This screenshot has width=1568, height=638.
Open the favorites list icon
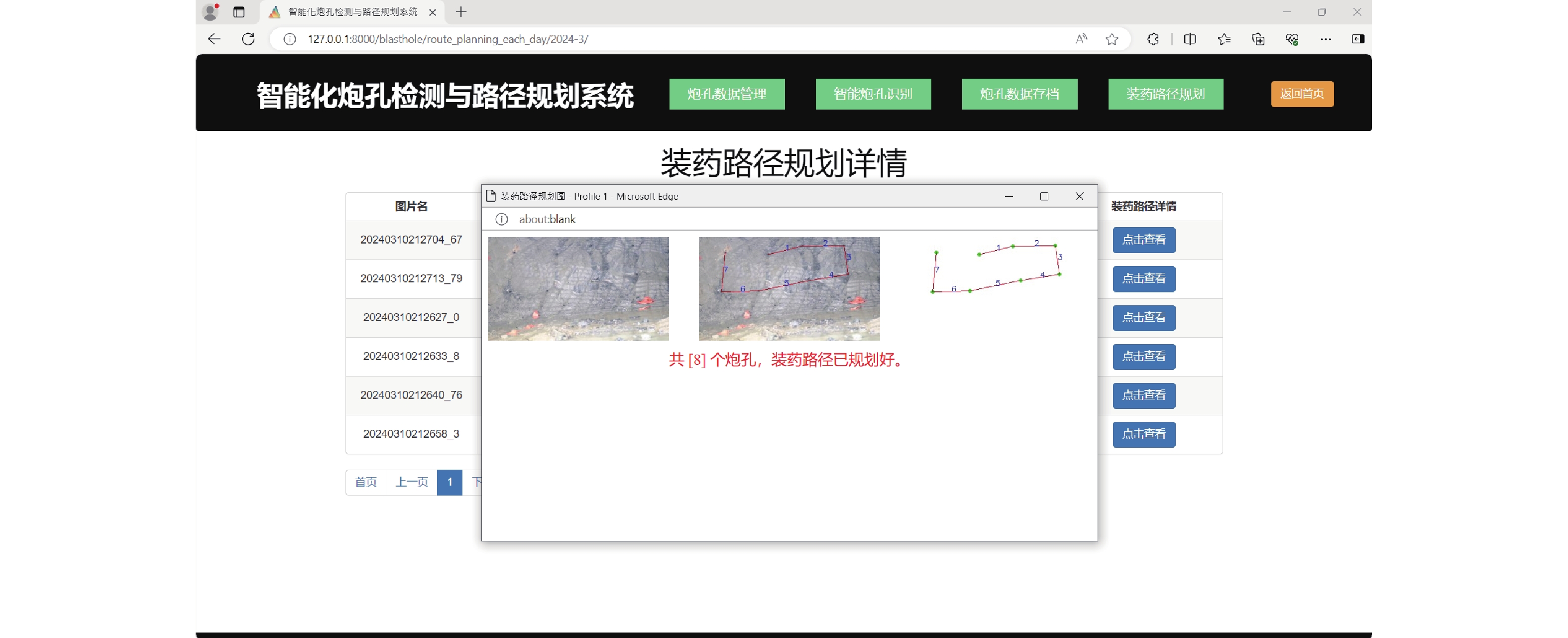[1224, 39]
